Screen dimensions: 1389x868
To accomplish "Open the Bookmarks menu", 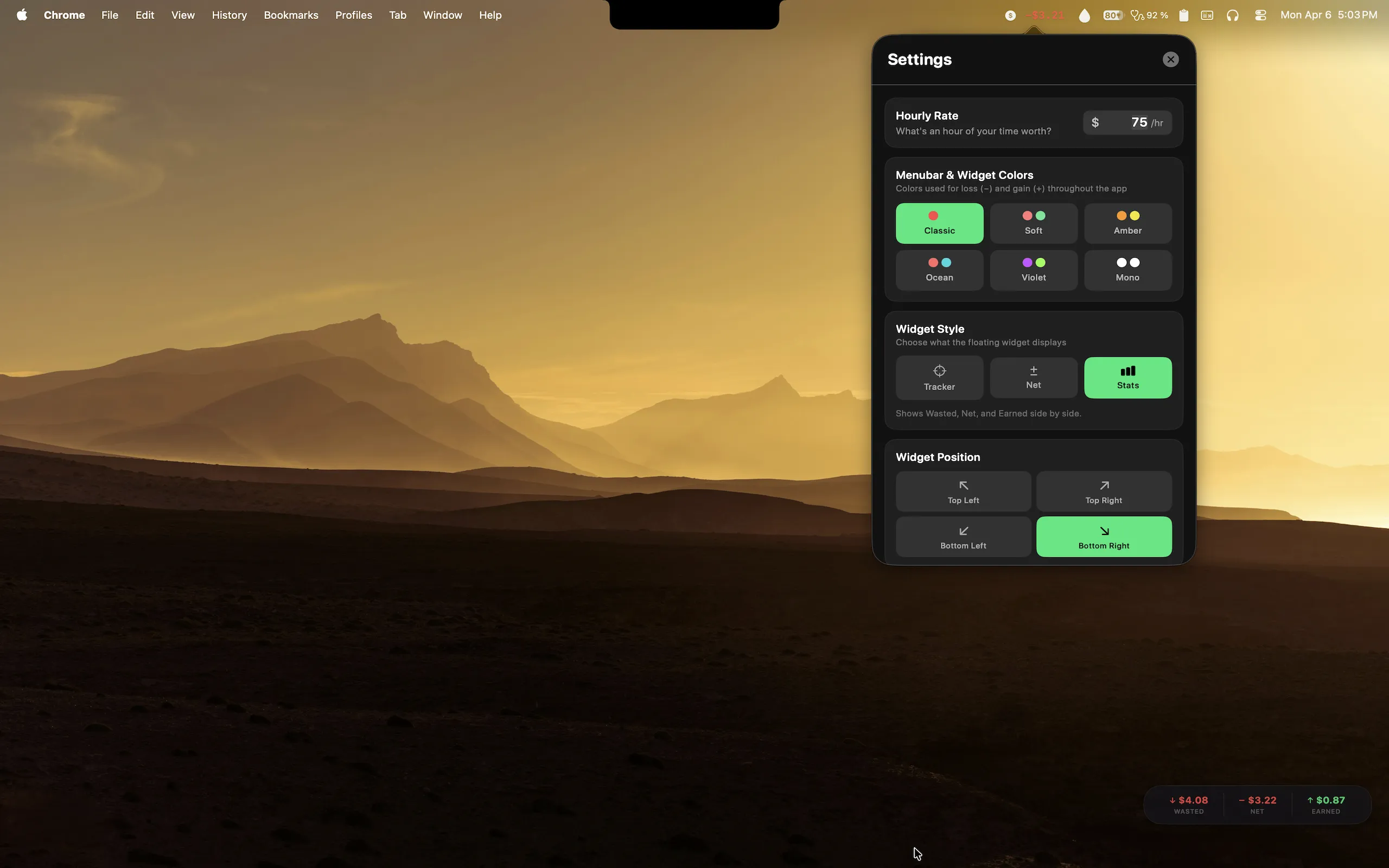I will click(290, 15).
